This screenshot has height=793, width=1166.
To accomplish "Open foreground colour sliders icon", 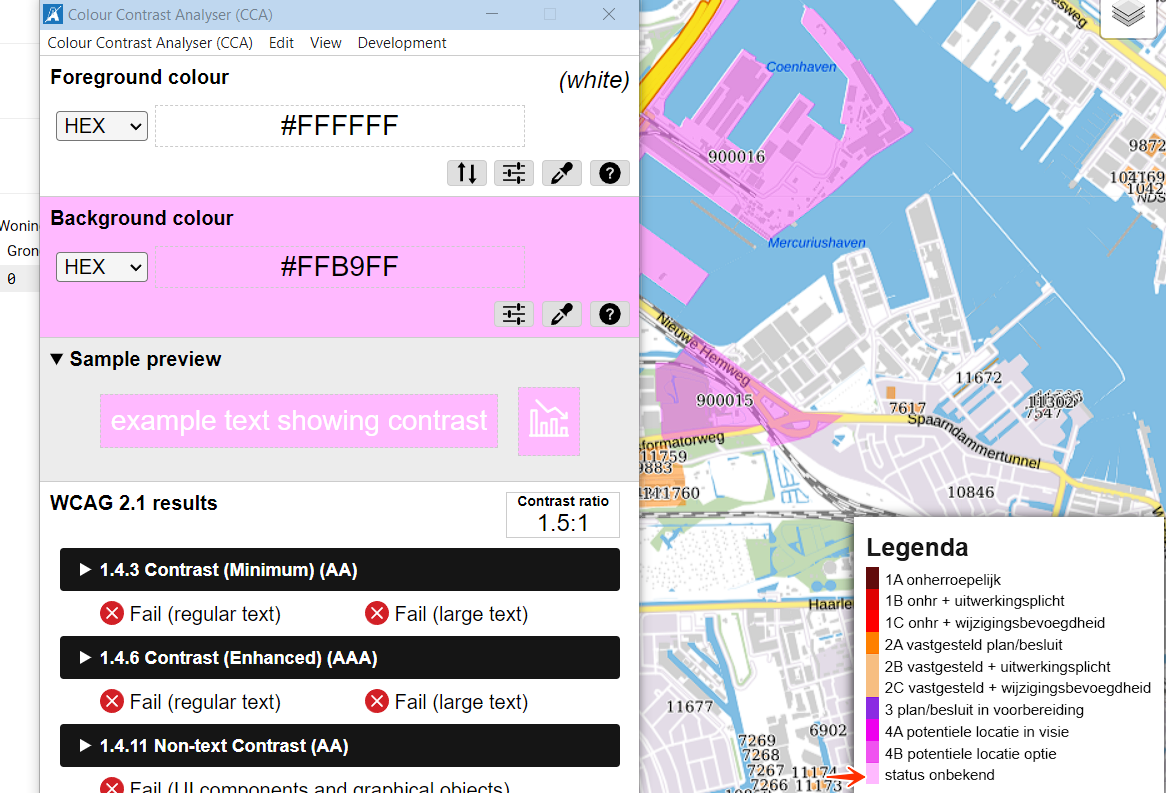I will coord(514,173).
